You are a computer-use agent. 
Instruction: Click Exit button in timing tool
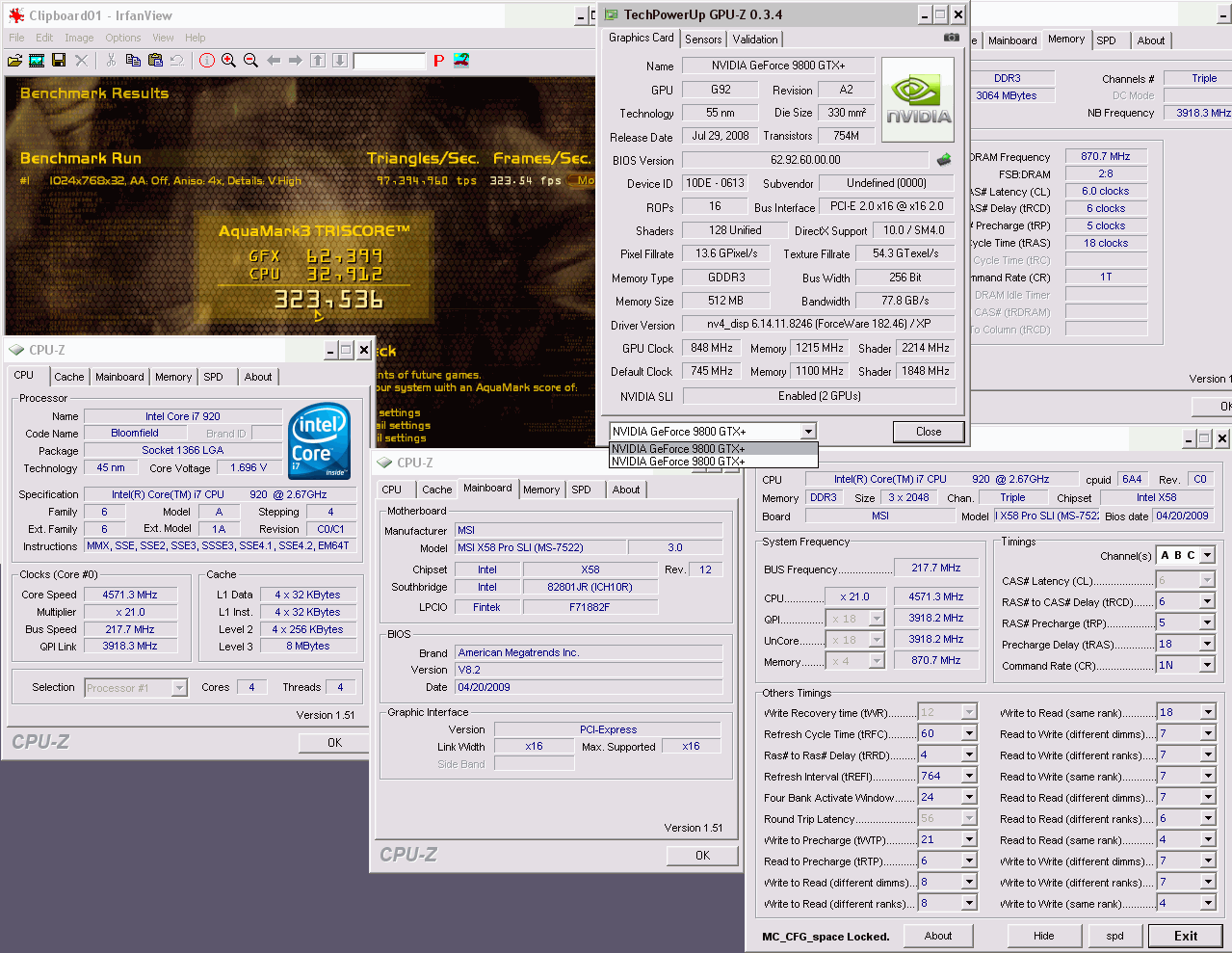tap(1186, 936)
